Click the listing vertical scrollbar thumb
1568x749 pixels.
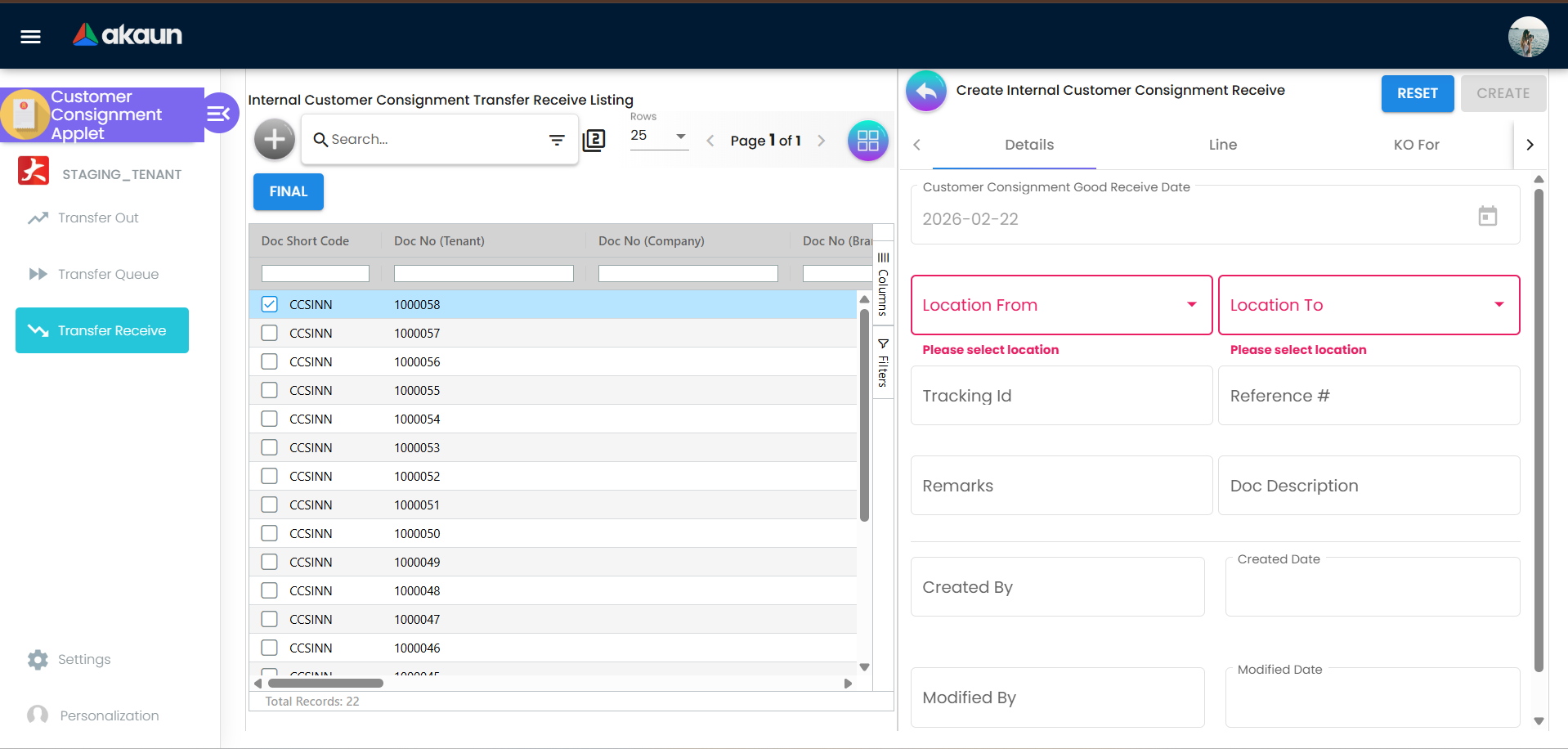click(x=864, y=415)
